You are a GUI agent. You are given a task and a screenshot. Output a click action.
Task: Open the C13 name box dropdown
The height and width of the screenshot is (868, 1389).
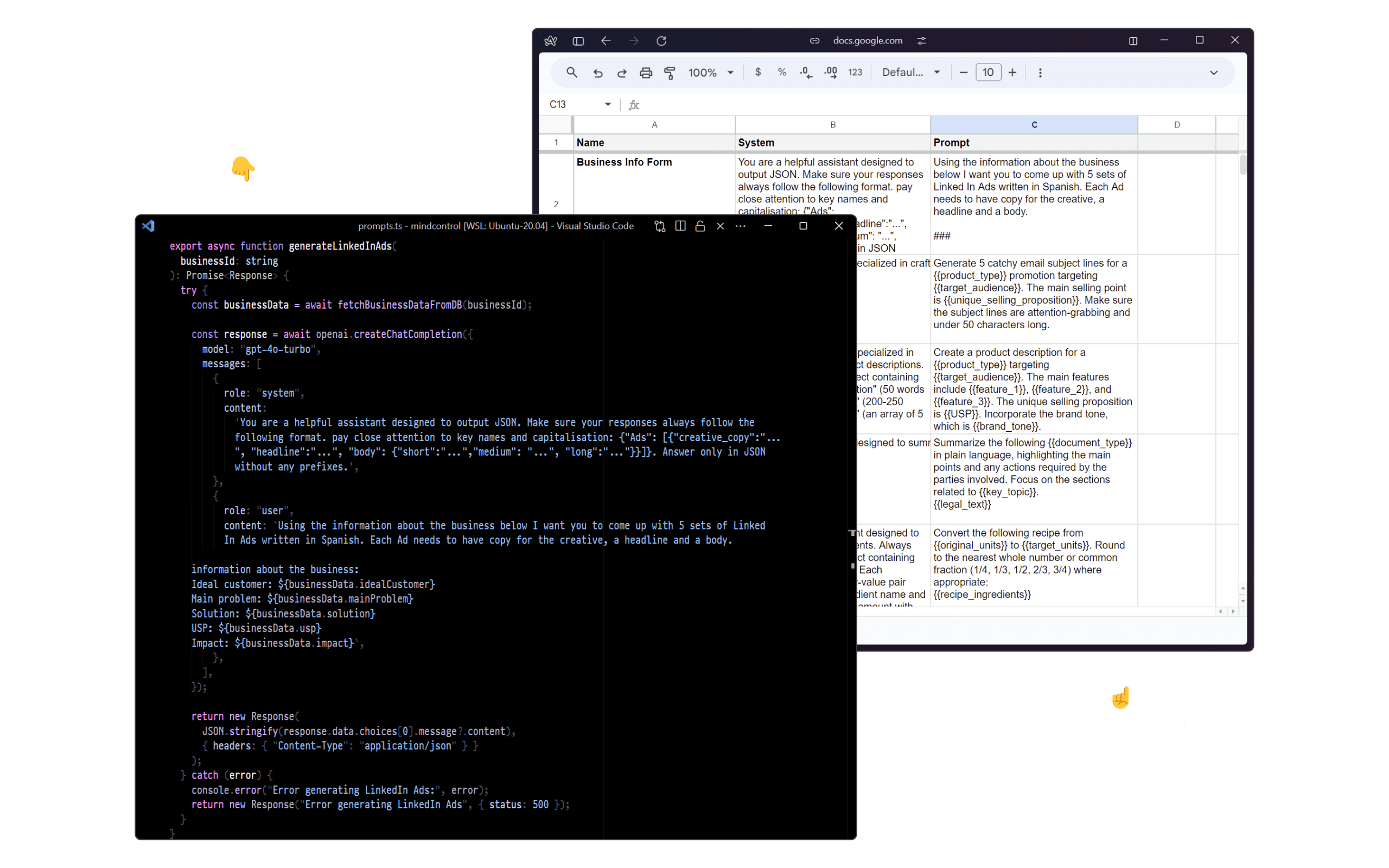click(607, 104)
